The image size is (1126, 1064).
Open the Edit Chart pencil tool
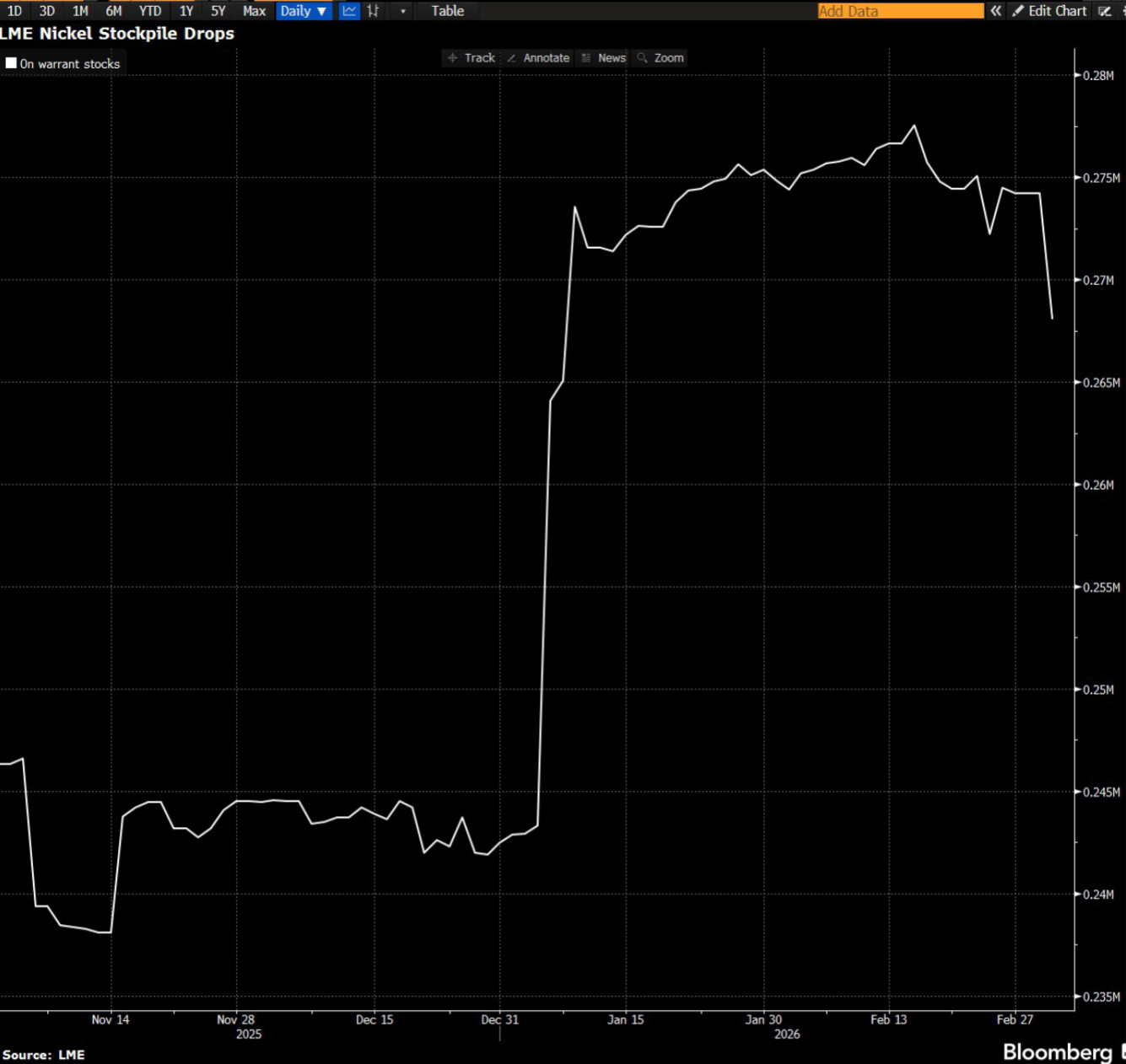click(1049, 11)
